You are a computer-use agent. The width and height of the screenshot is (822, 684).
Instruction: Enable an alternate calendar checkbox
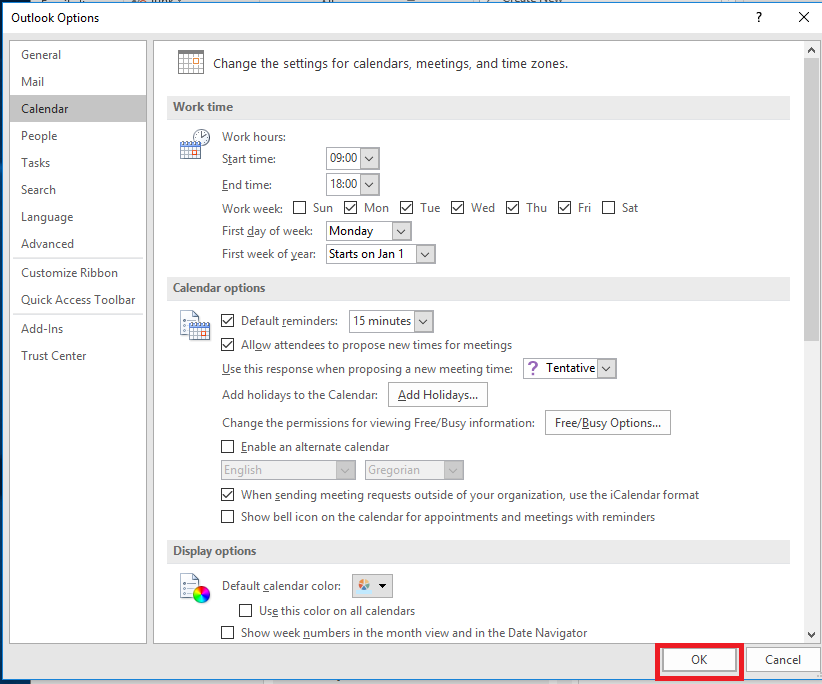pyautogui.click(x=228, y=447)
